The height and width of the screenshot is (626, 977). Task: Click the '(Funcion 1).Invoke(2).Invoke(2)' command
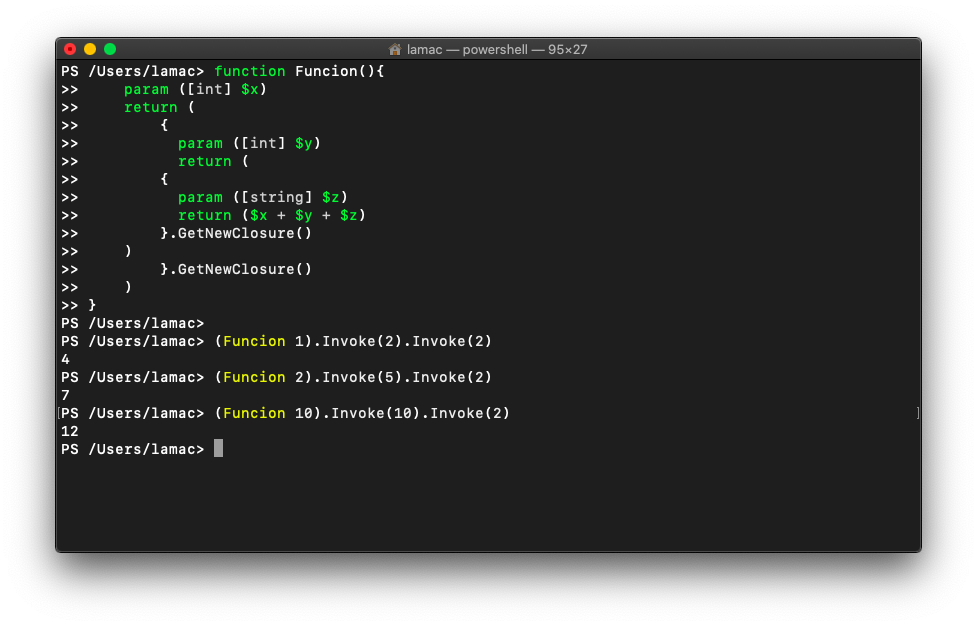353,342
